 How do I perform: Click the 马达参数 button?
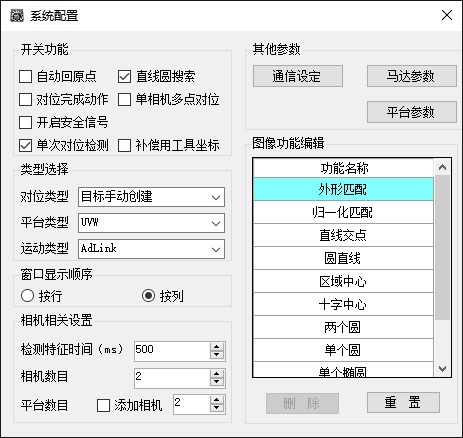tap(412, 76)
